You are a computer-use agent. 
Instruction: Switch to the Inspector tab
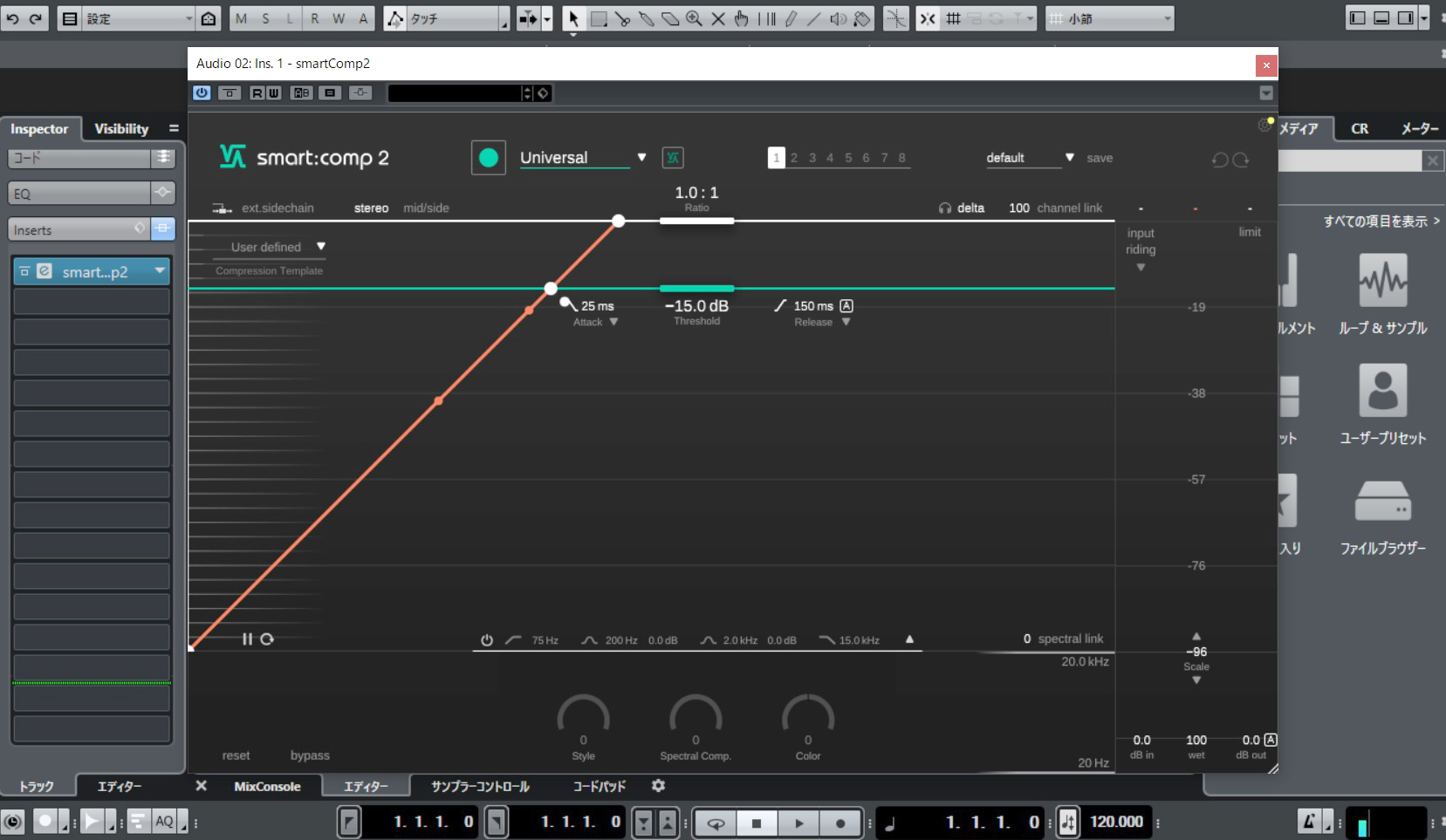tap(39, 129)
